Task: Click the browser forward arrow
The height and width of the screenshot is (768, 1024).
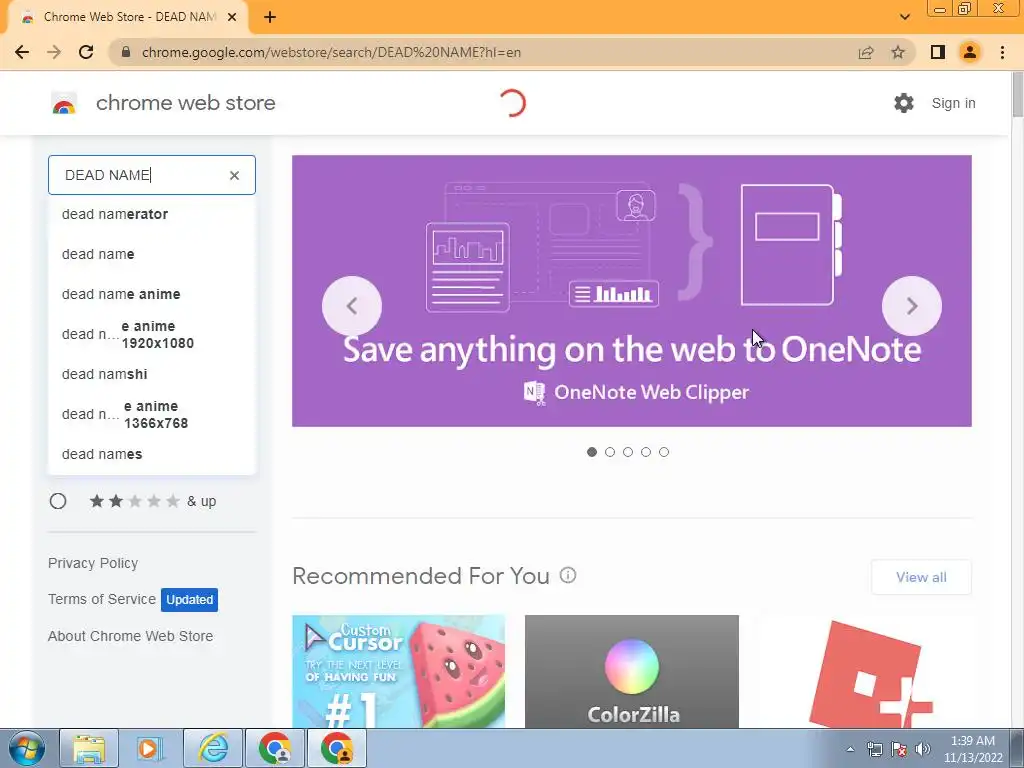Action: [x=54, y=52]
